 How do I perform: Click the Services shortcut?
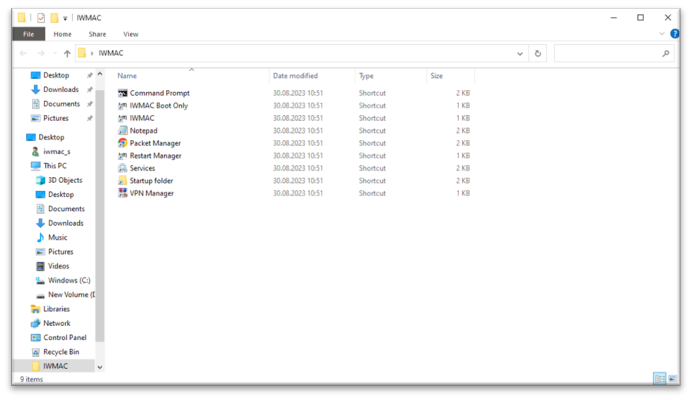tap(142, 168)
